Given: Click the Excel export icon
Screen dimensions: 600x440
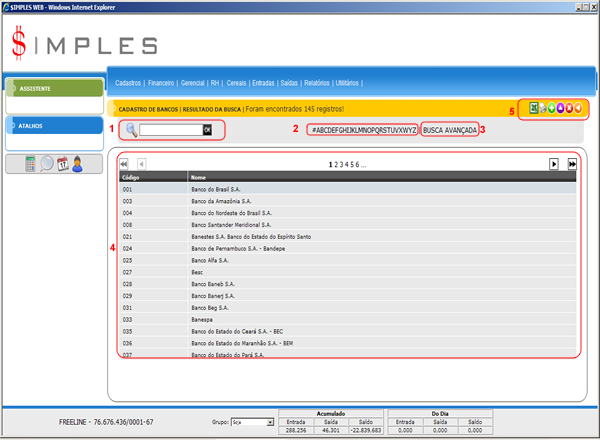Looking at the screenshot, I should 534,108.
